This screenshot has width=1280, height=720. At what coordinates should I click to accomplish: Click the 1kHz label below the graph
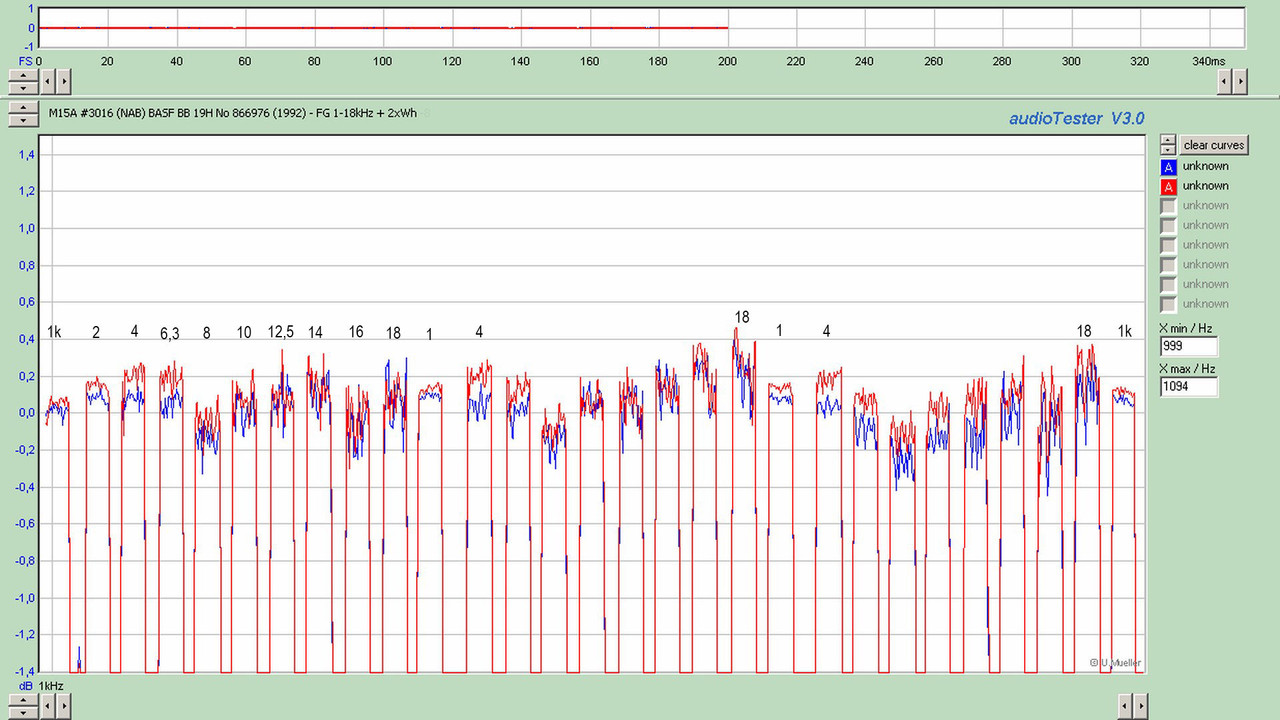(x=51, y=686)
